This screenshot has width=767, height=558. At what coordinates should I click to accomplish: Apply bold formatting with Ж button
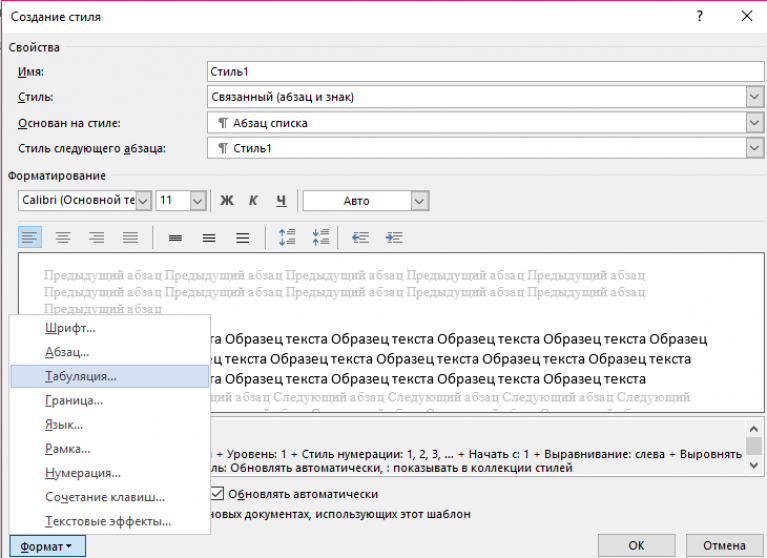tap(226, 201)
